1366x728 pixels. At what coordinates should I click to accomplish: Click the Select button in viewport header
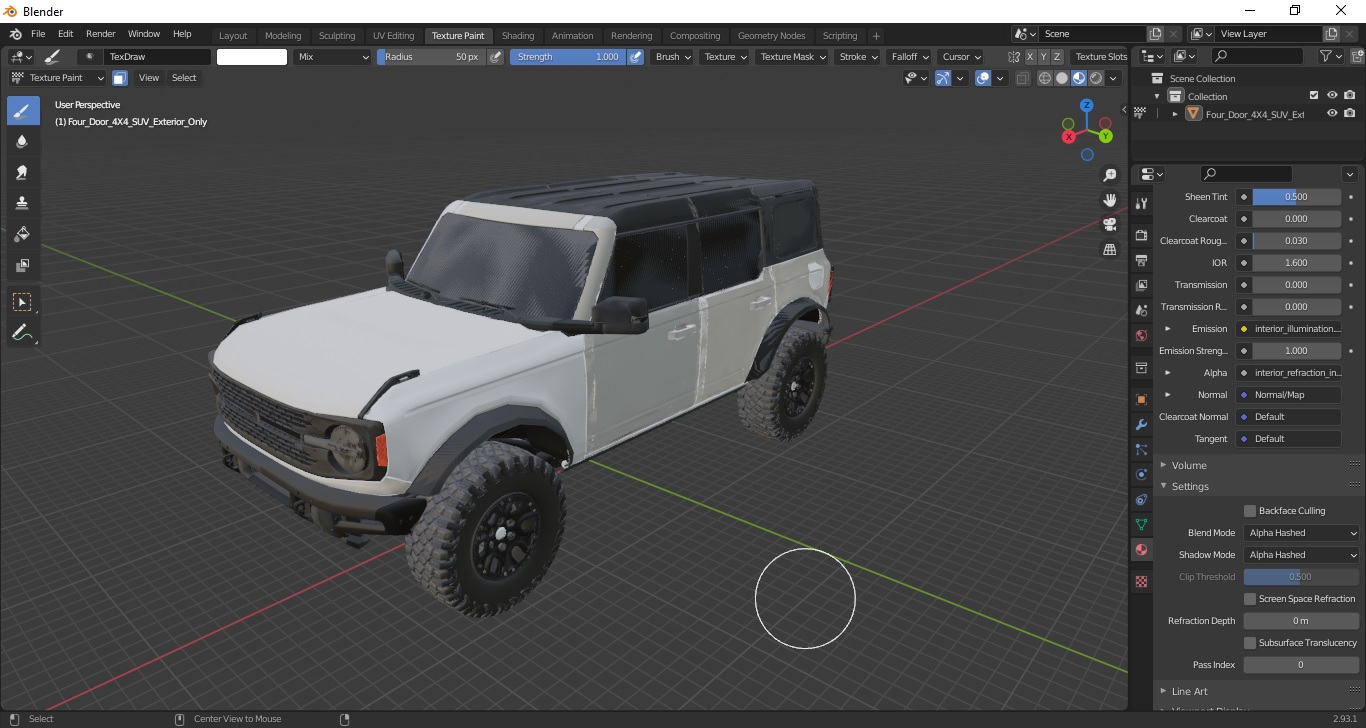pyautogui.click(x=184, y=78)
